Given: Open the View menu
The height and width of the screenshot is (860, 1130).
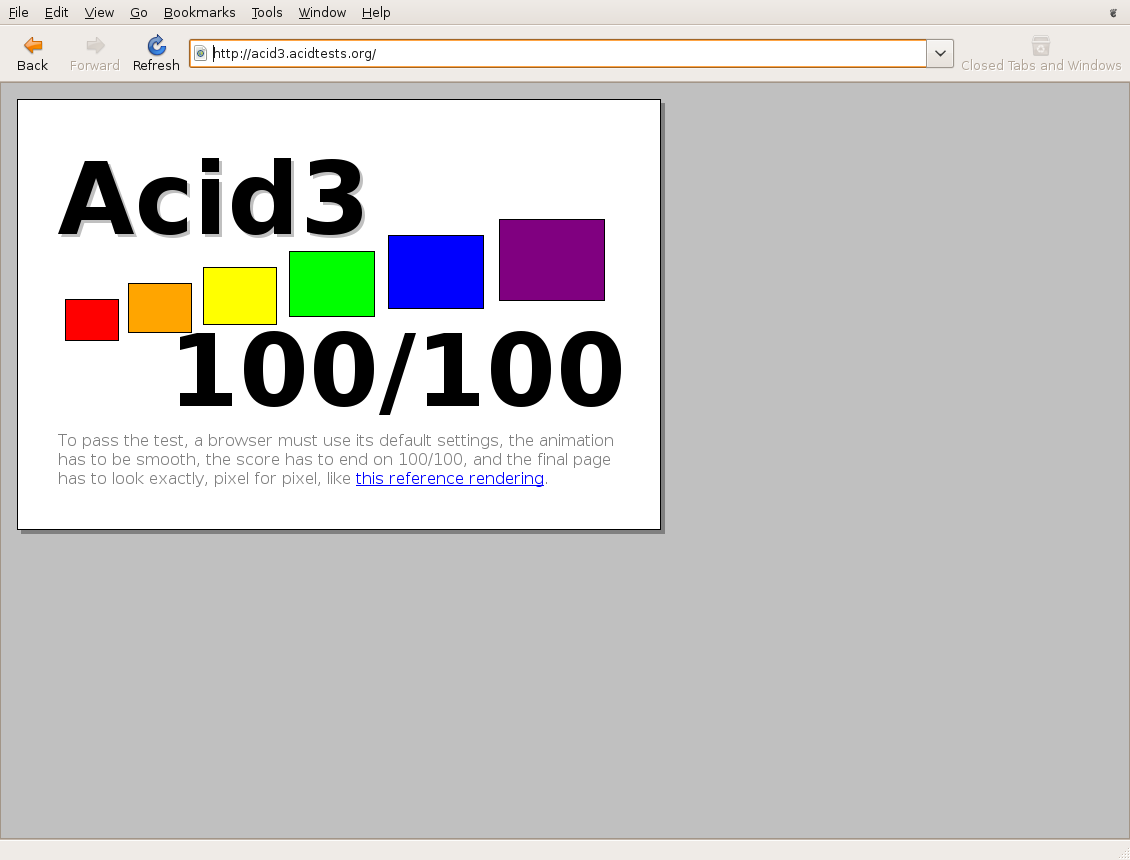Looking at the screenshot, I should point(99,12).
